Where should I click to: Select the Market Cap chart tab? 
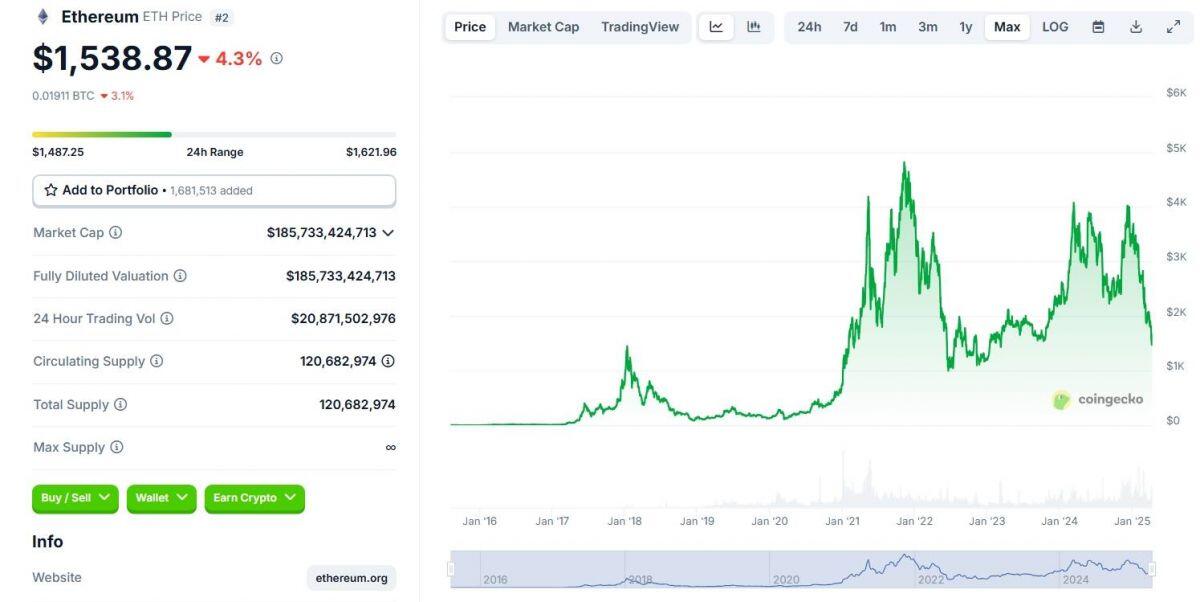[x=543, y=27]
